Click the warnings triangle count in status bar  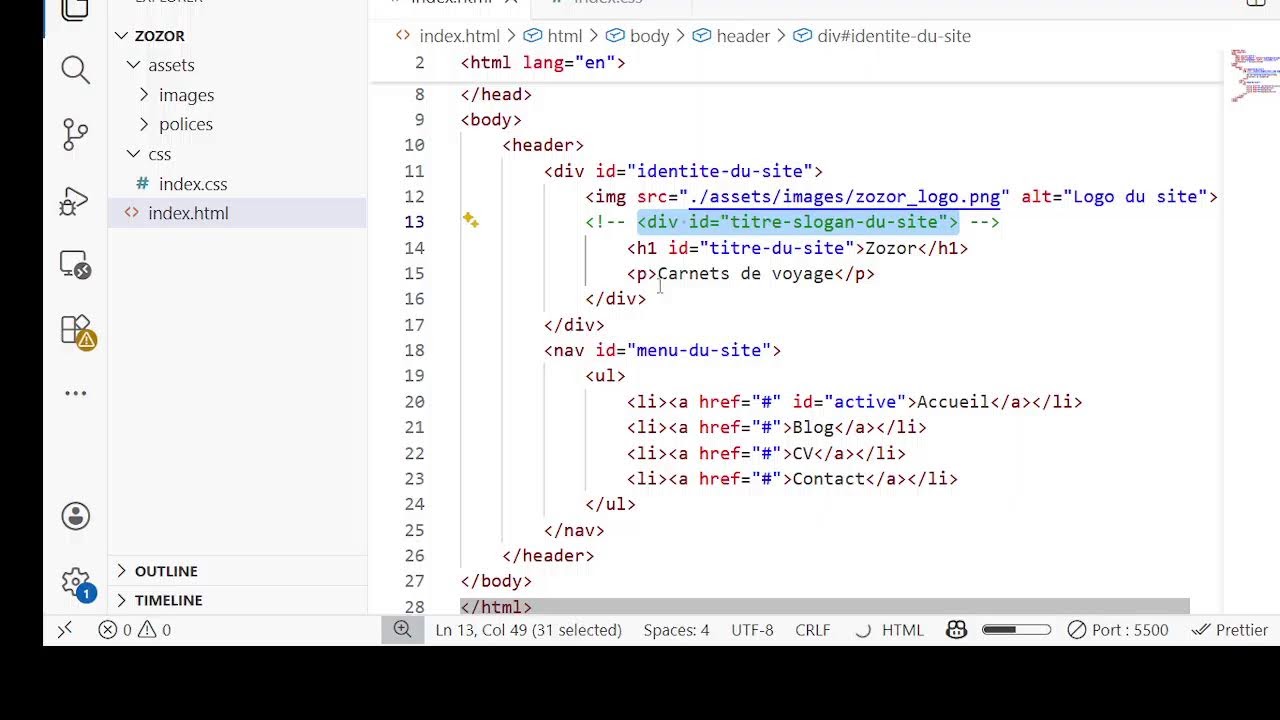click(x=154, y=630)
